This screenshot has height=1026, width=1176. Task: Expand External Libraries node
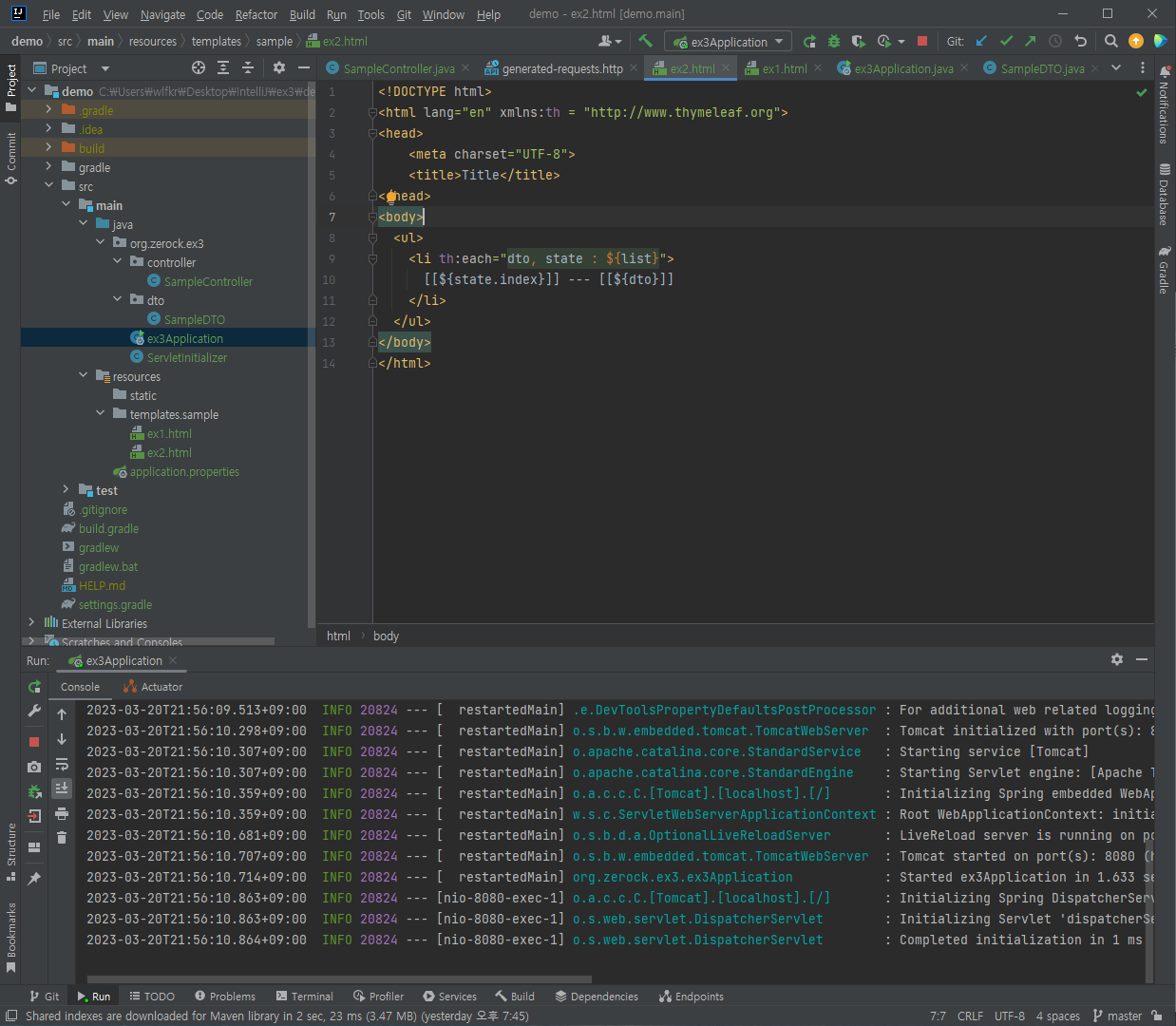tap(31, 623)
